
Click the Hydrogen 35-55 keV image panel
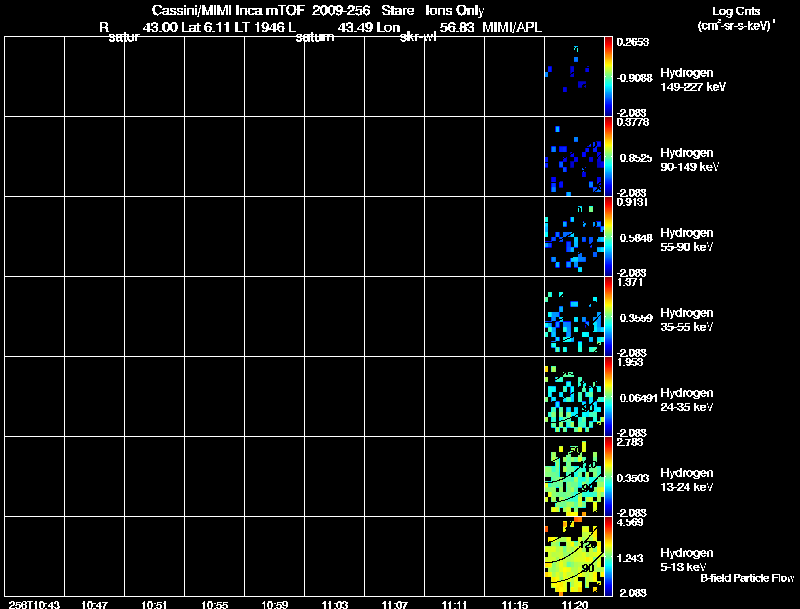coord(574,317)
